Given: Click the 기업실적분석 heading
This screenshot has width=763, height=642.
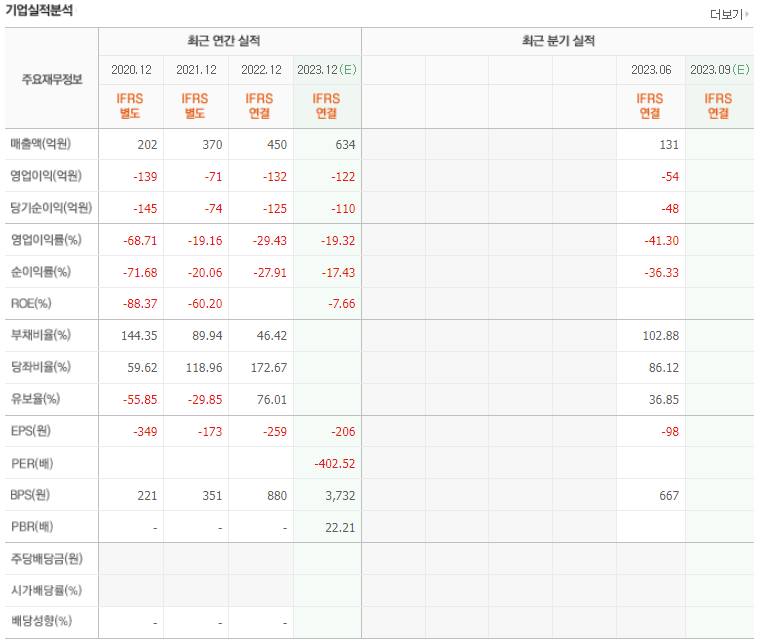Looking at the screenshot, I should pyautogui.click(x=39, y=10).
